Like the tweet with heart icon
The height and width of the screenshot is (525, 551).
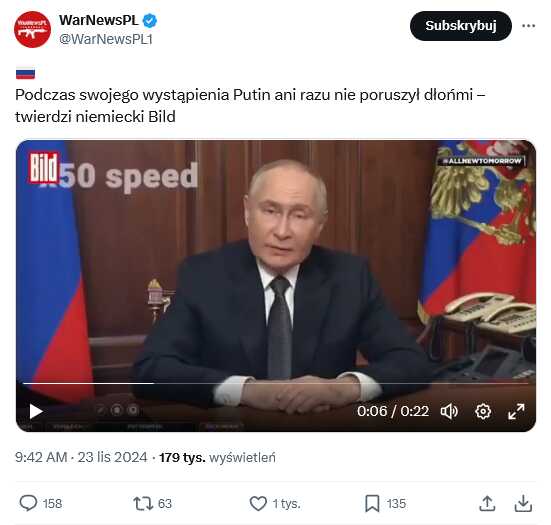tap(258, 503)
